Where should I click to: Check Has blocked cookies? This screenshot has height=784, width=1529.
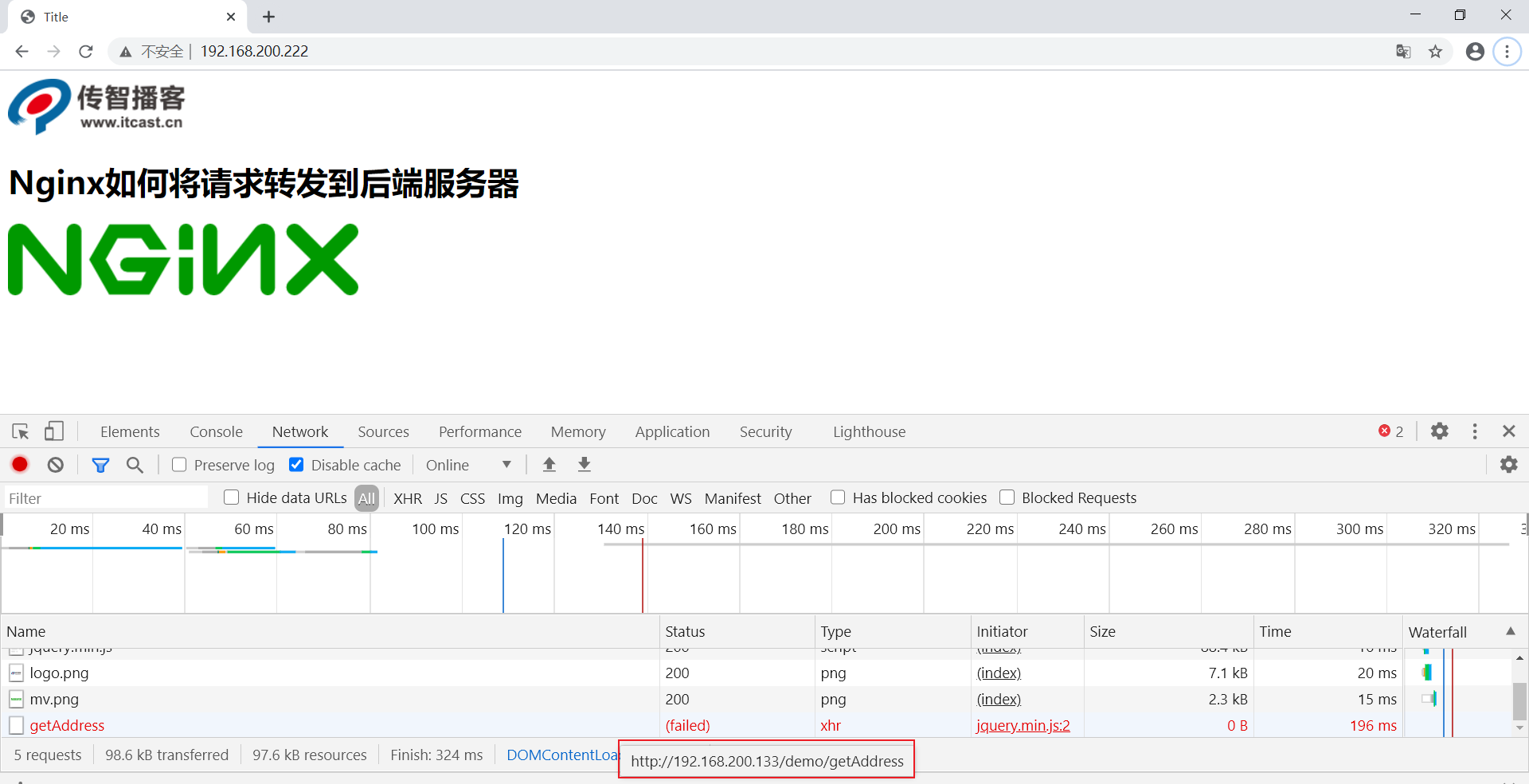(838, 497)
